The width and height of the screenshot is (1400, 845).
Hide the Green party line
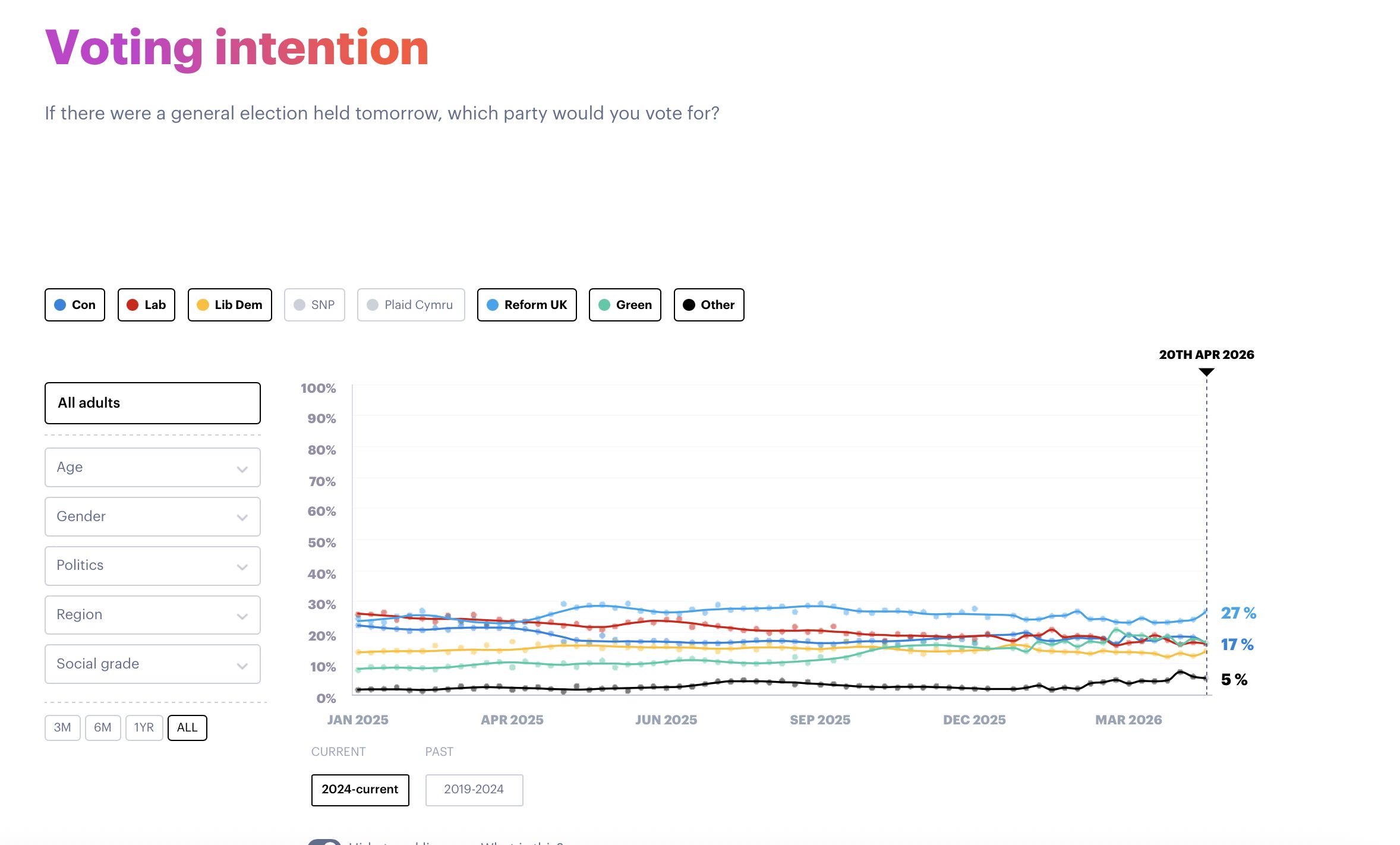point(625,305)
